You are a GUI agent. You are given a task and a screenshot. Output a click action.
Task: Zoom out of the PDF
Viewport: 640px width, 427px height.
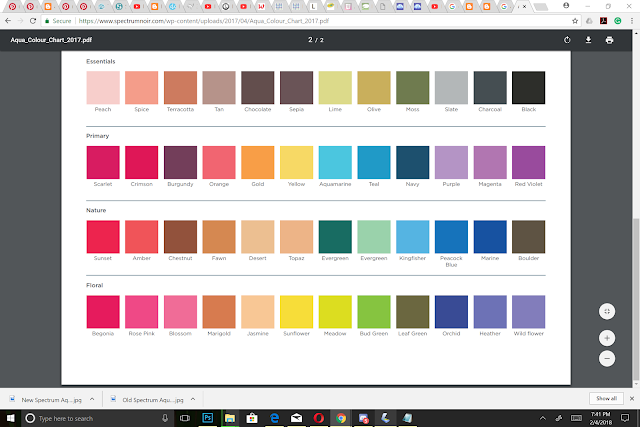[x=607, y=358]
